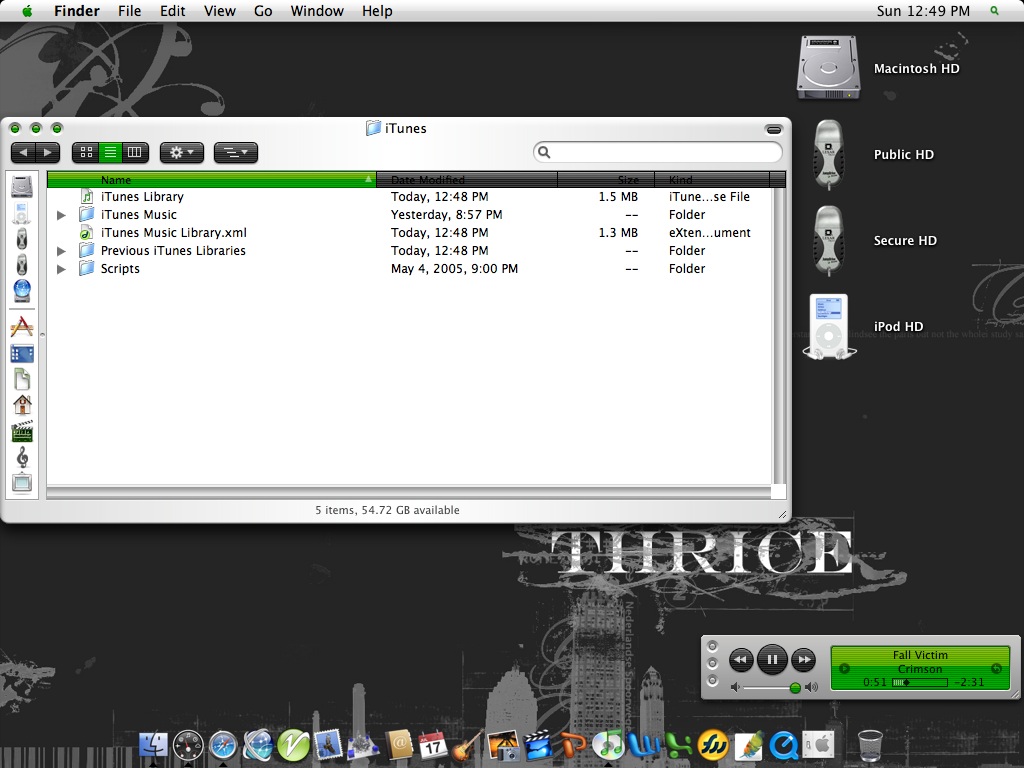The height and width of the screenshot is (768, 1024).
Task: Skip to next track in iTunes mini player
Action: (x=804, y=660)
